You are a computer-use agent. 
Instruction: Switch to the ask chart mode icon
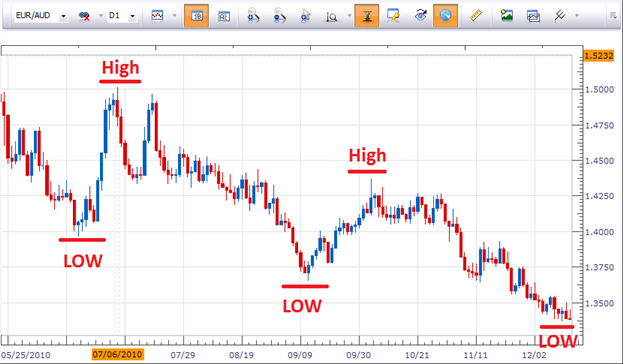click(x=224, y=16)
